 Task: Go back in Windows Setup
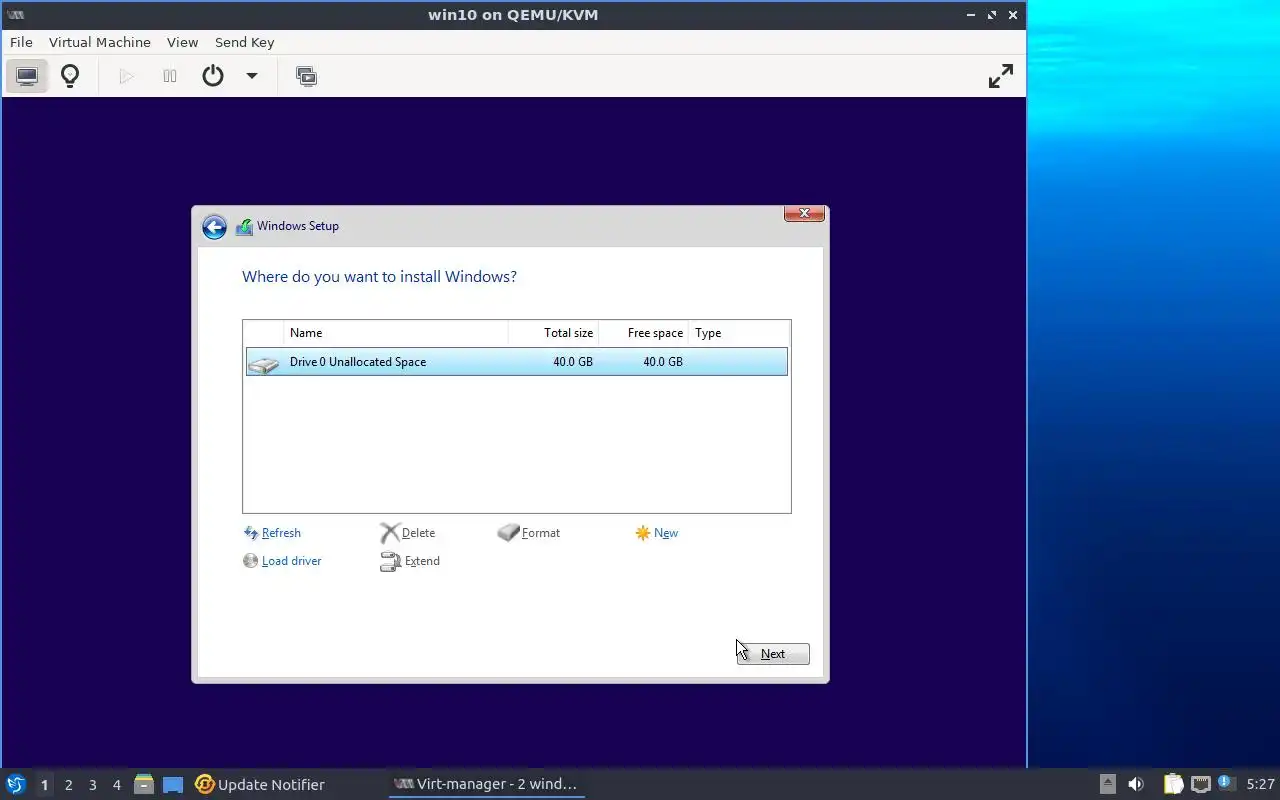click(x=214, y=227)
